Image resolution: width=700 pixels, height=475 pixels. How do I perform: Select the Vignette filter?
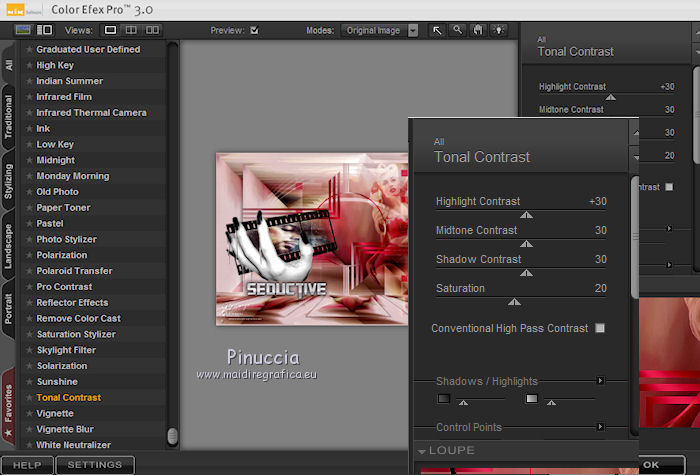coord(95,413)
